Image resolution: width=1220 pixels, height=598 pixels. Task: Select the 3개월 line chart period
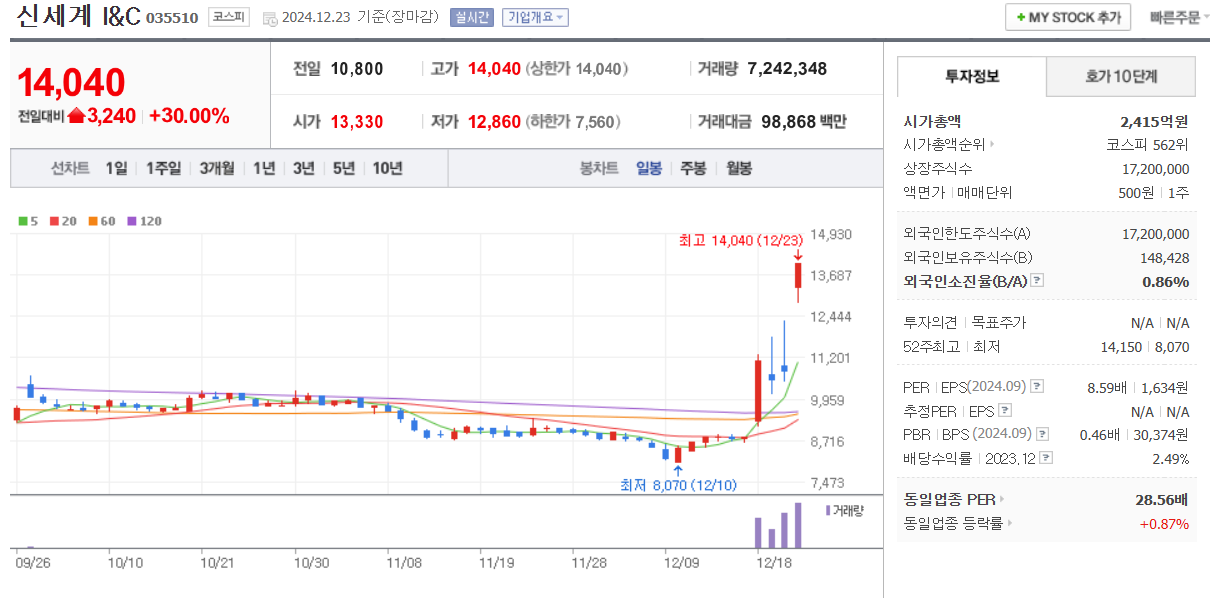217,168
